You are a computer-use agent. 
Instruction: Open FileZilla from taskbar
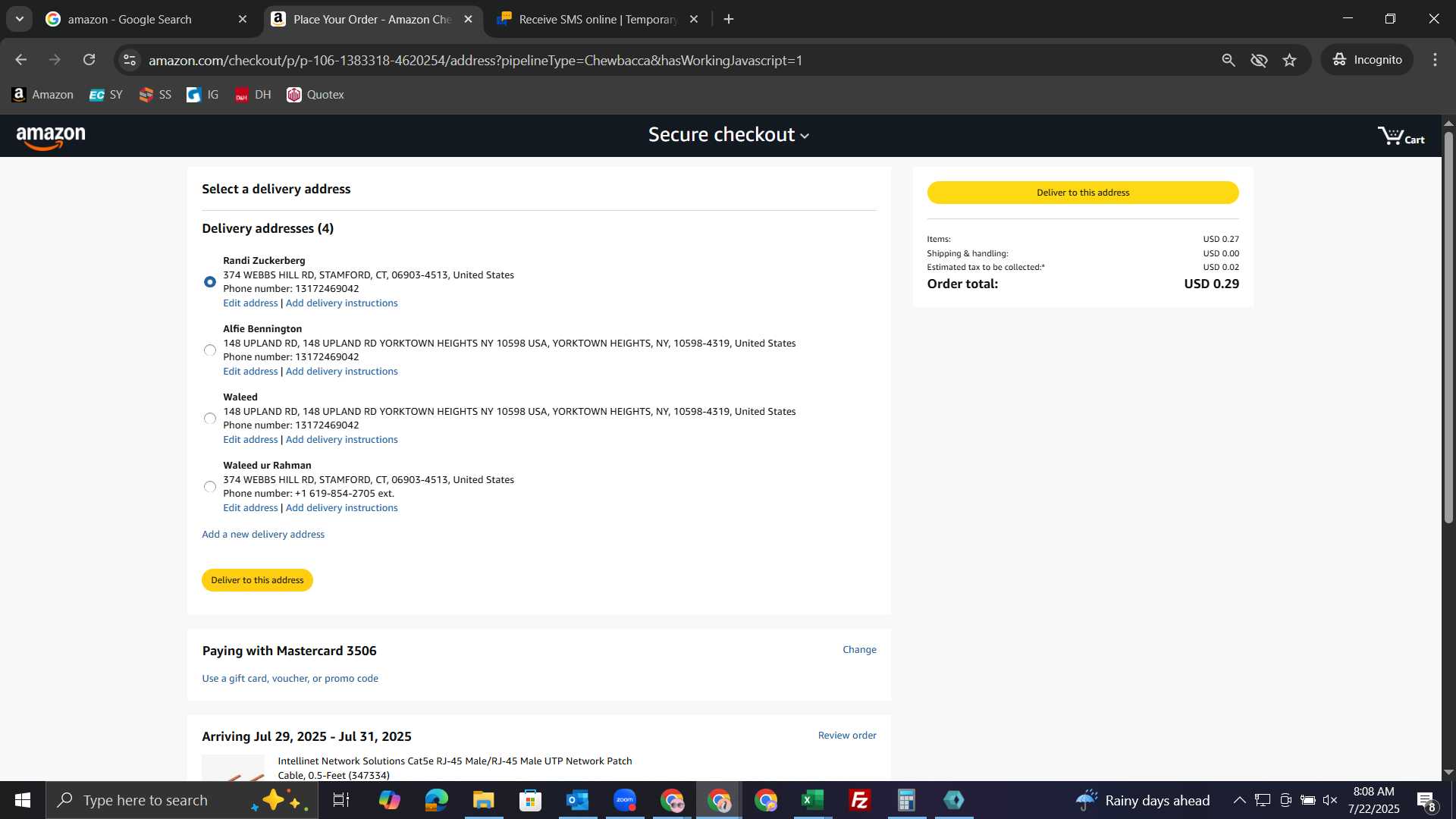coord(860,800)
